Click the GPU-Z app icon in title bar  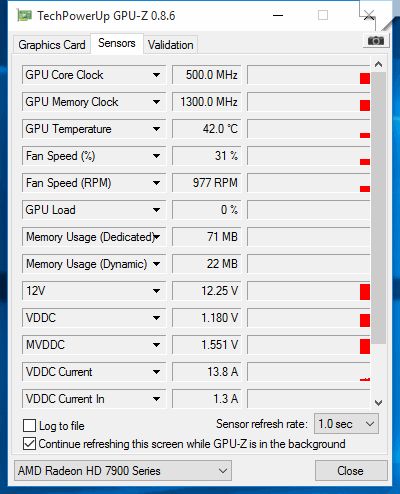coord(24,16)
